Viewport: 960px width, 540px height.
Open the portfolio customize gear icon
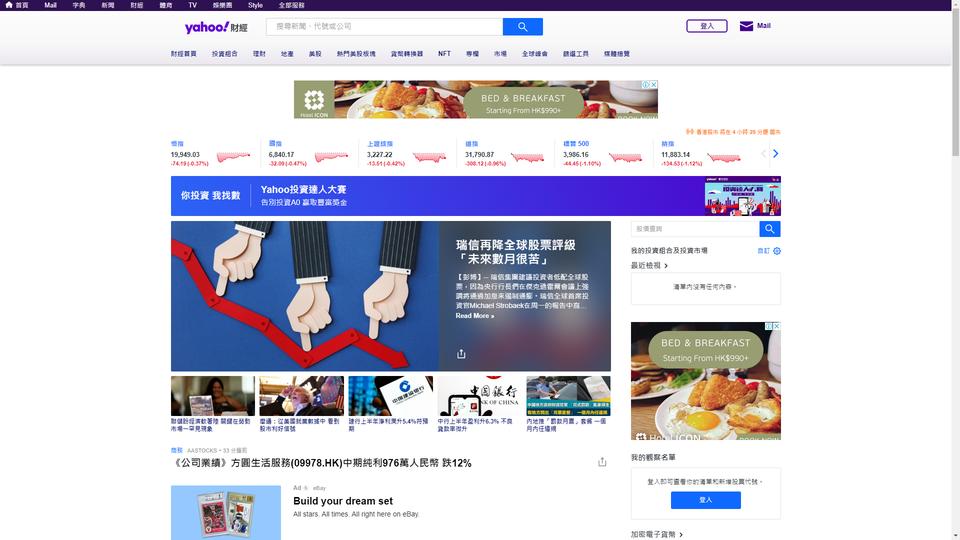coord(776,251)
